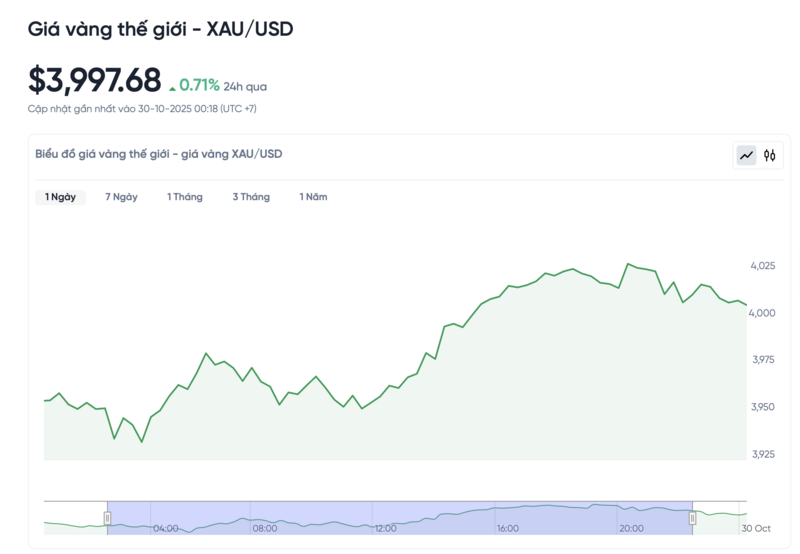This screenshot has width=800, height=554.
Task: Click the 30 Oct label on navigator
Action: pyautogui.click(x=755, y=528)
